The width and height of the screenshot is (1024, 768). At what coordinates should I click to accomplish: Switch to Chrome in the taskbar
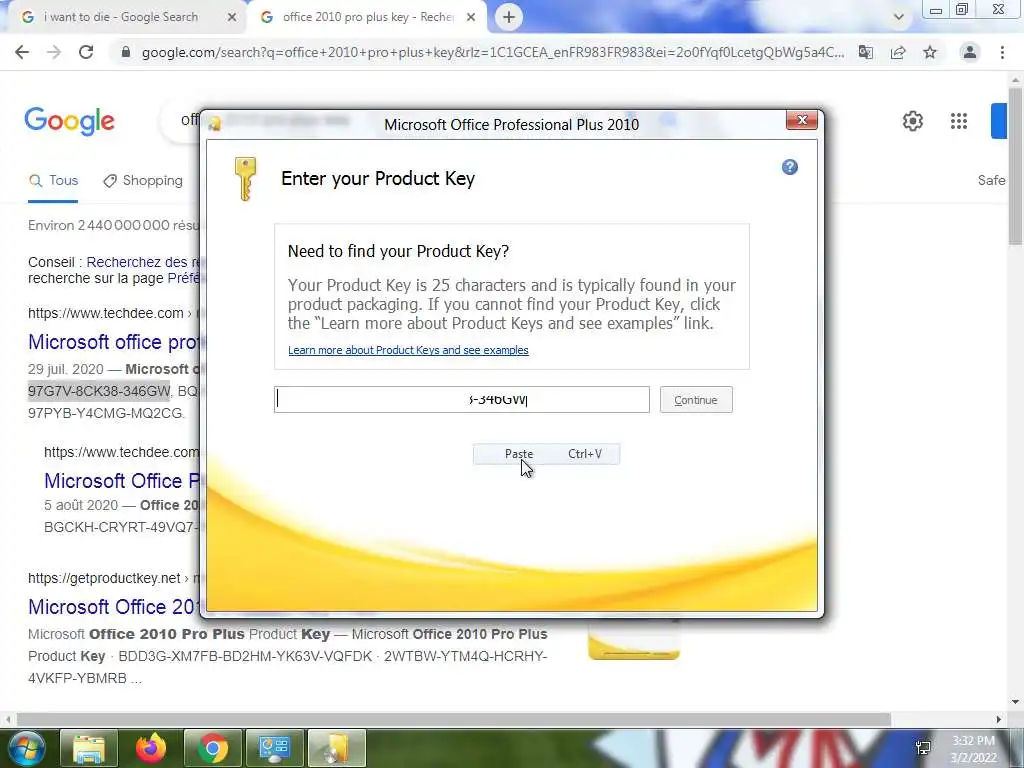tap(213, 749)
